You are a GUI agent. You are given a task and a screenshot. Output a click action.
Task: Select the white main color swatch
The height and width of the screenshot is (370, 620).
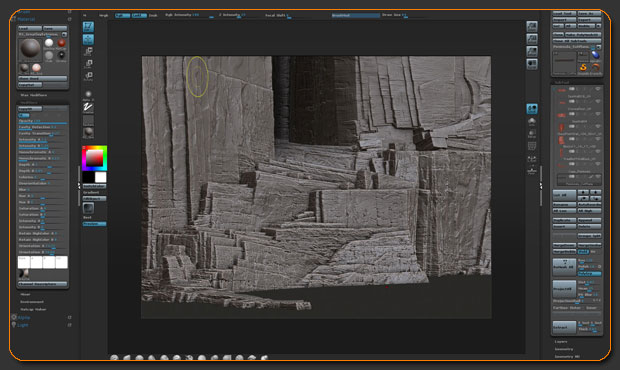pos(100,177)
